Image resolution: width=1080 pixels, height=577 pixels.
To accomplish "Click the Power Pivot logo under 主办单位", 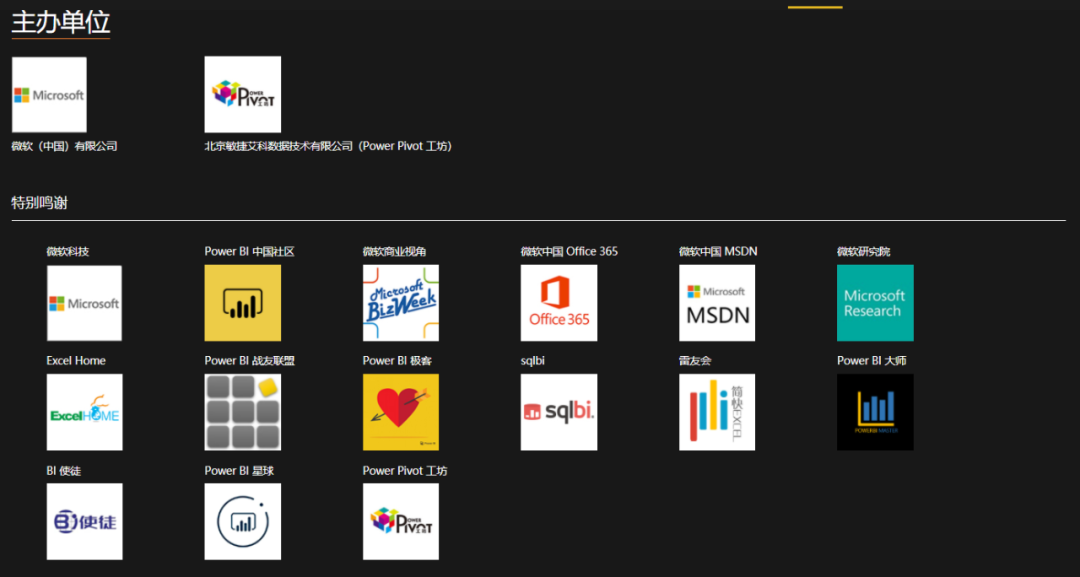I will [x=242, y=94].
